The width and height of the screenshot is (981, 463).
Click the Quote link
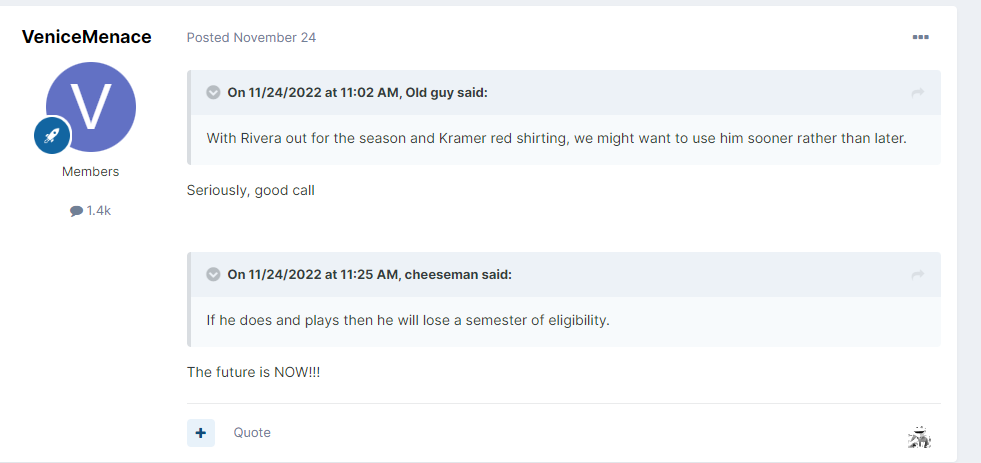click(252, 432)
